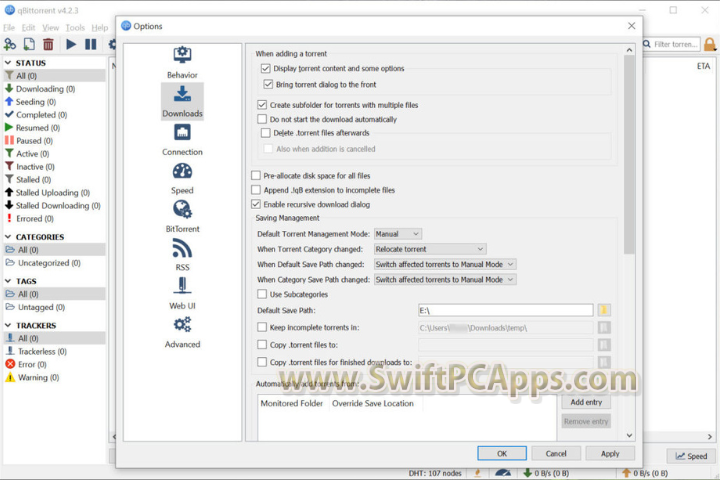
Task: Collapse the TAGS section
Action: (8, 281)
